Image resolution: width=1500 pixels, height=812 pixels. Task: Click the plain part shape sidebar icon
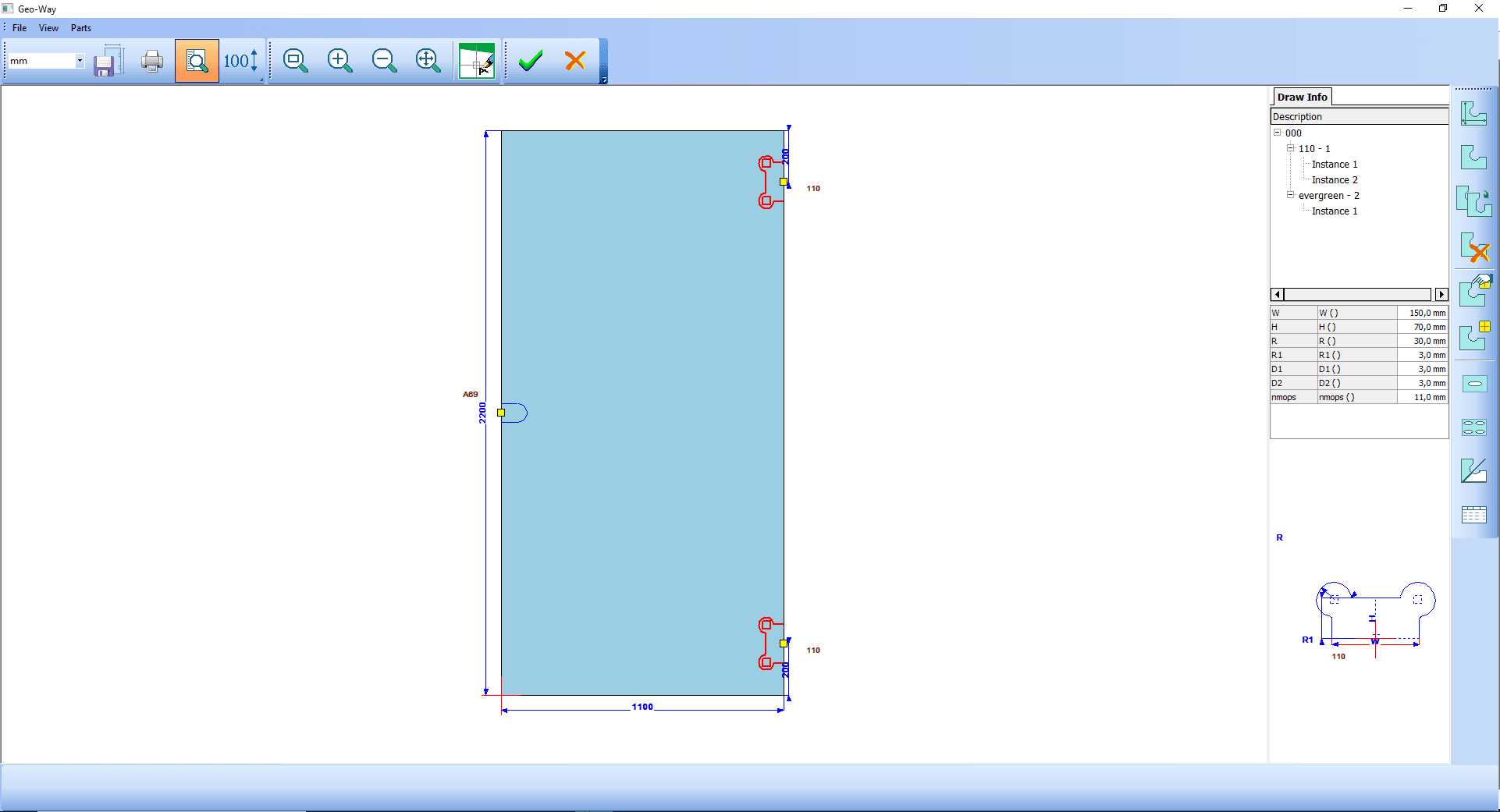pos(1474,158)
